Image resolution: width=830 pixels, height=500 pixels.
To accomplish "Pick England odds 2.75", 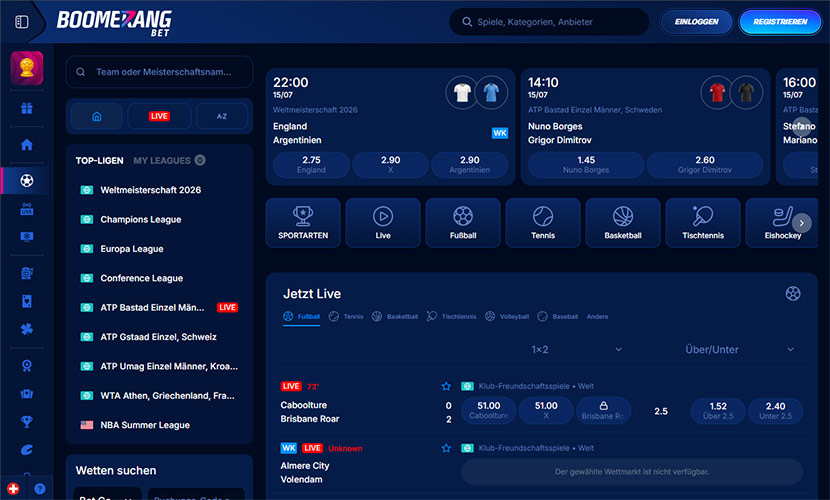I will 311,165.
